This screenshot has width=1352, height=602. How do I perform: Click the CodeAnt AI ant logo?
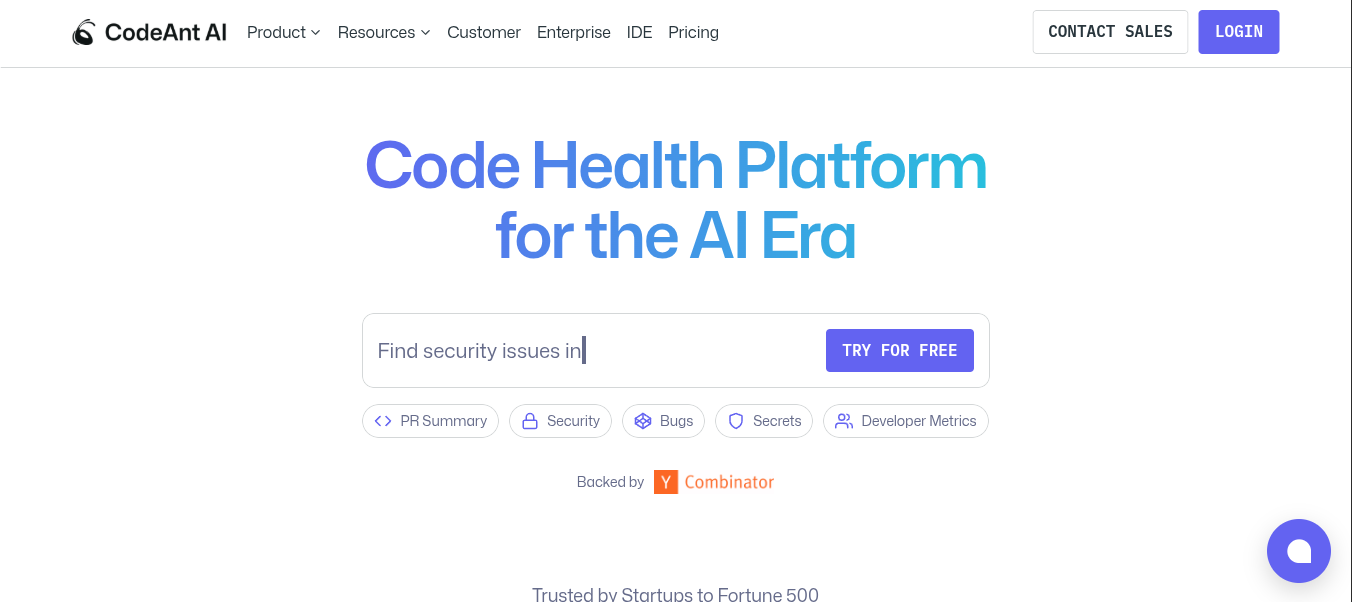84,31
